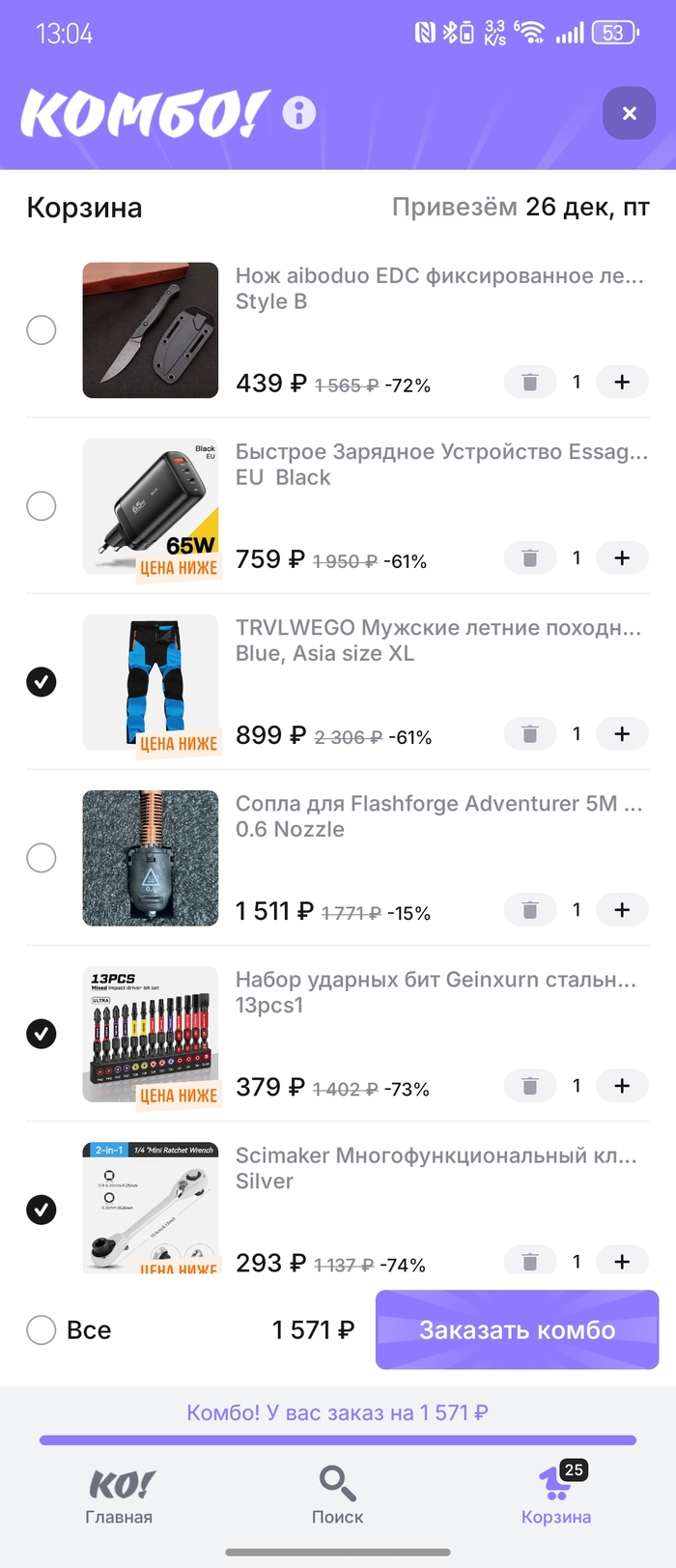The width and height of the screenshot is (676, 1568).
Task: Add one more Essager 65W charger
Action: pos(622,558)
